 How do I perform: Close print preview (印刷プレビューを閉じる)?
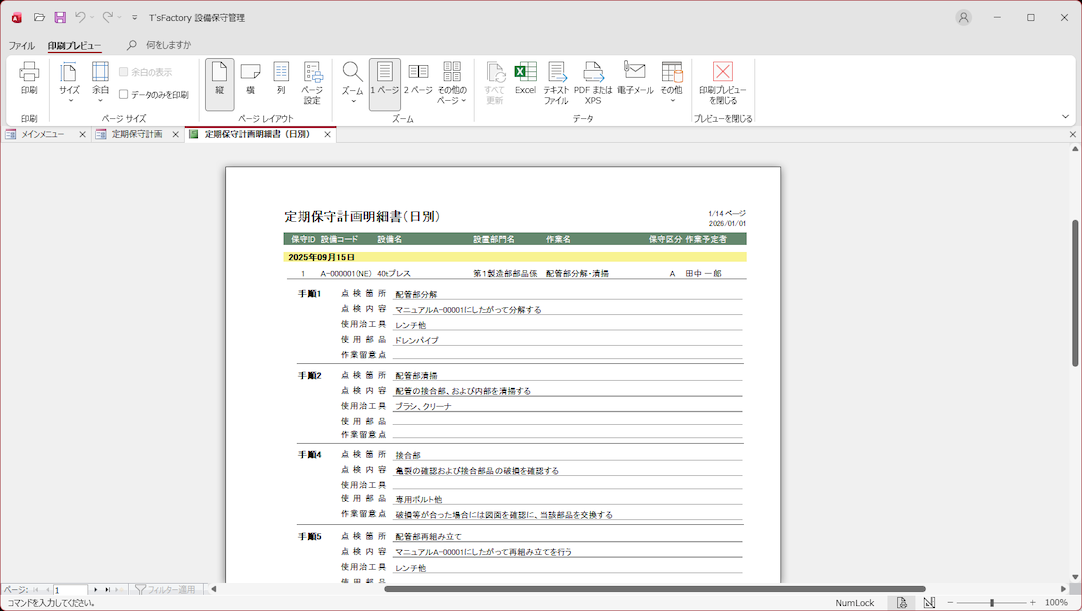722,82
